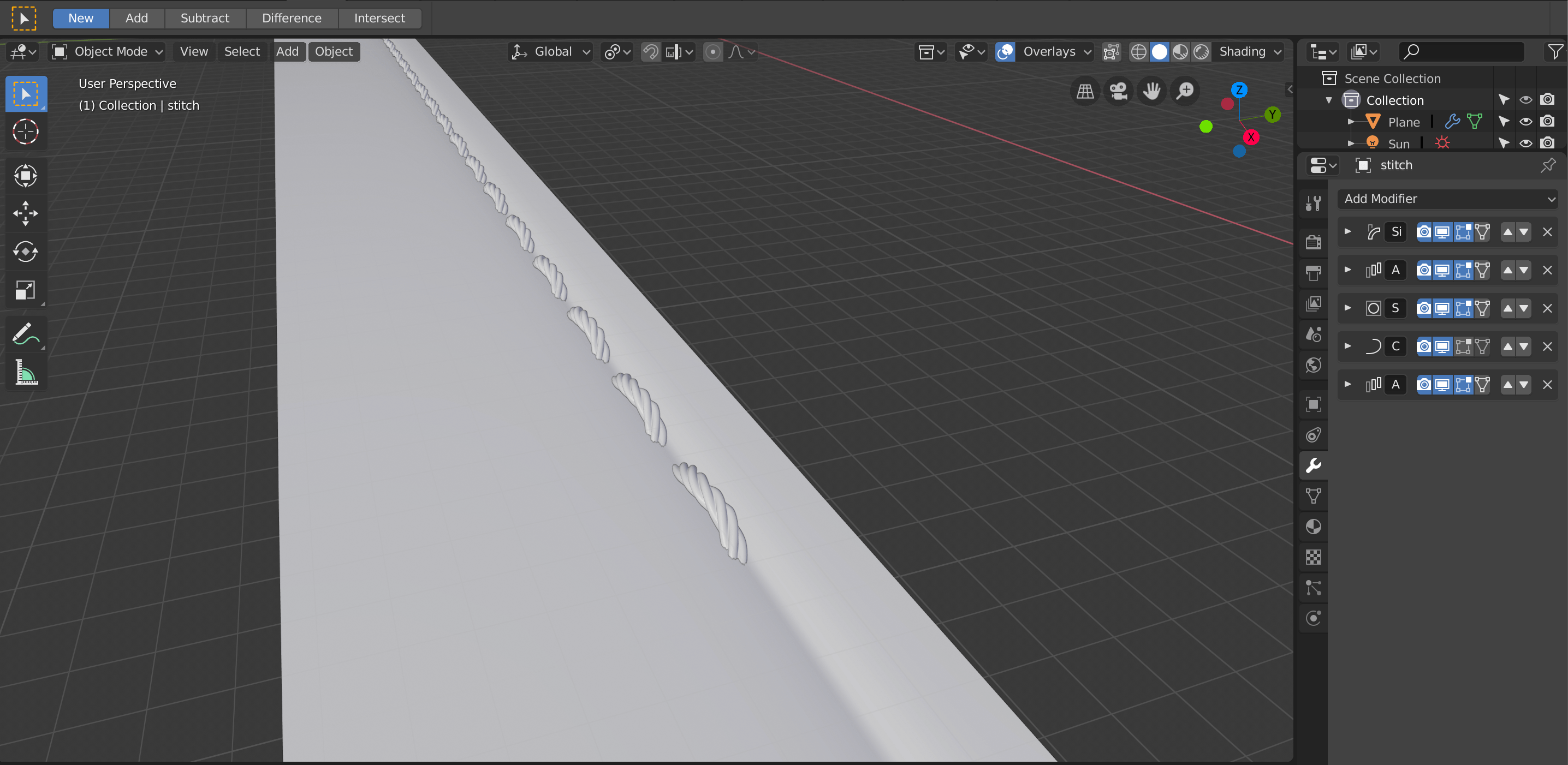The width and height of the screenshot is (1568, 765).
Task: Select the Scale tool
Action: pyautogui.click(x=26, y=289)
